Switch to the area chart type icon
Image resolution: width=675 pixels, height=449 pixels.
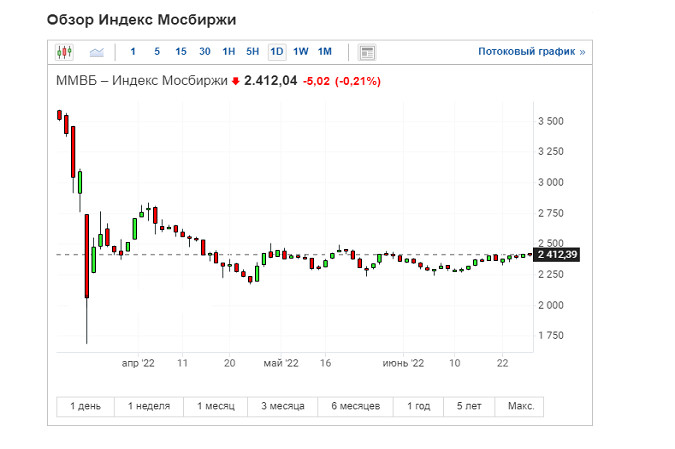(96, 53)
